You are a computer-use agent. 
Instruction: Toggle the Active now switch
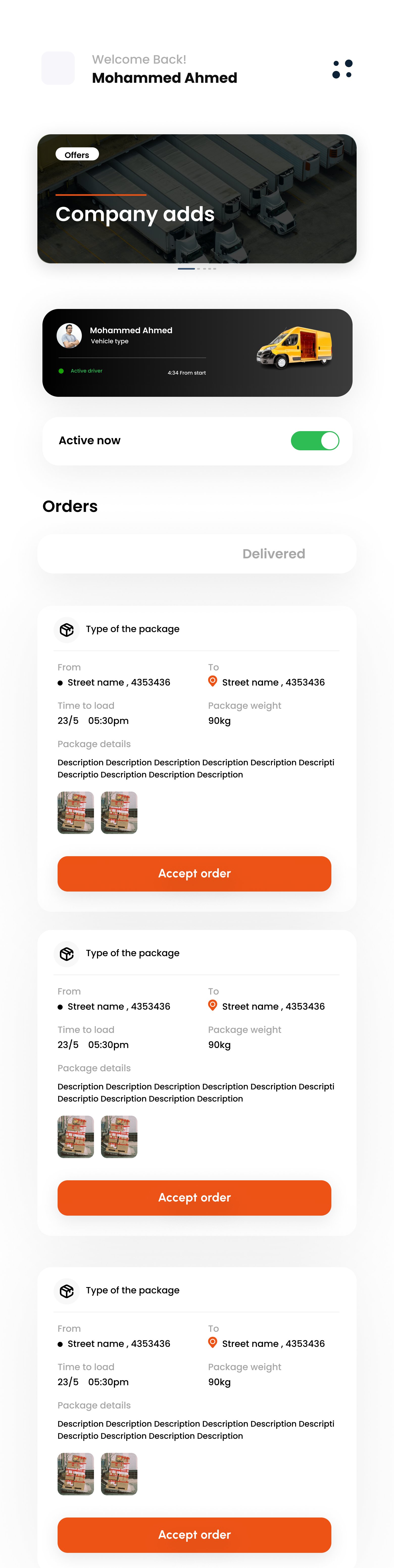click(x=315, y=441)
